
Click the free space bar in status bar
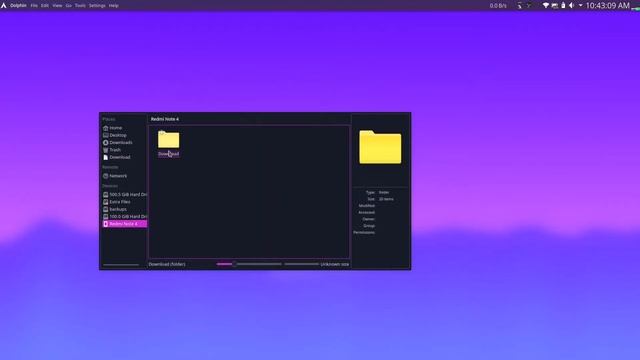coord(302,264)
